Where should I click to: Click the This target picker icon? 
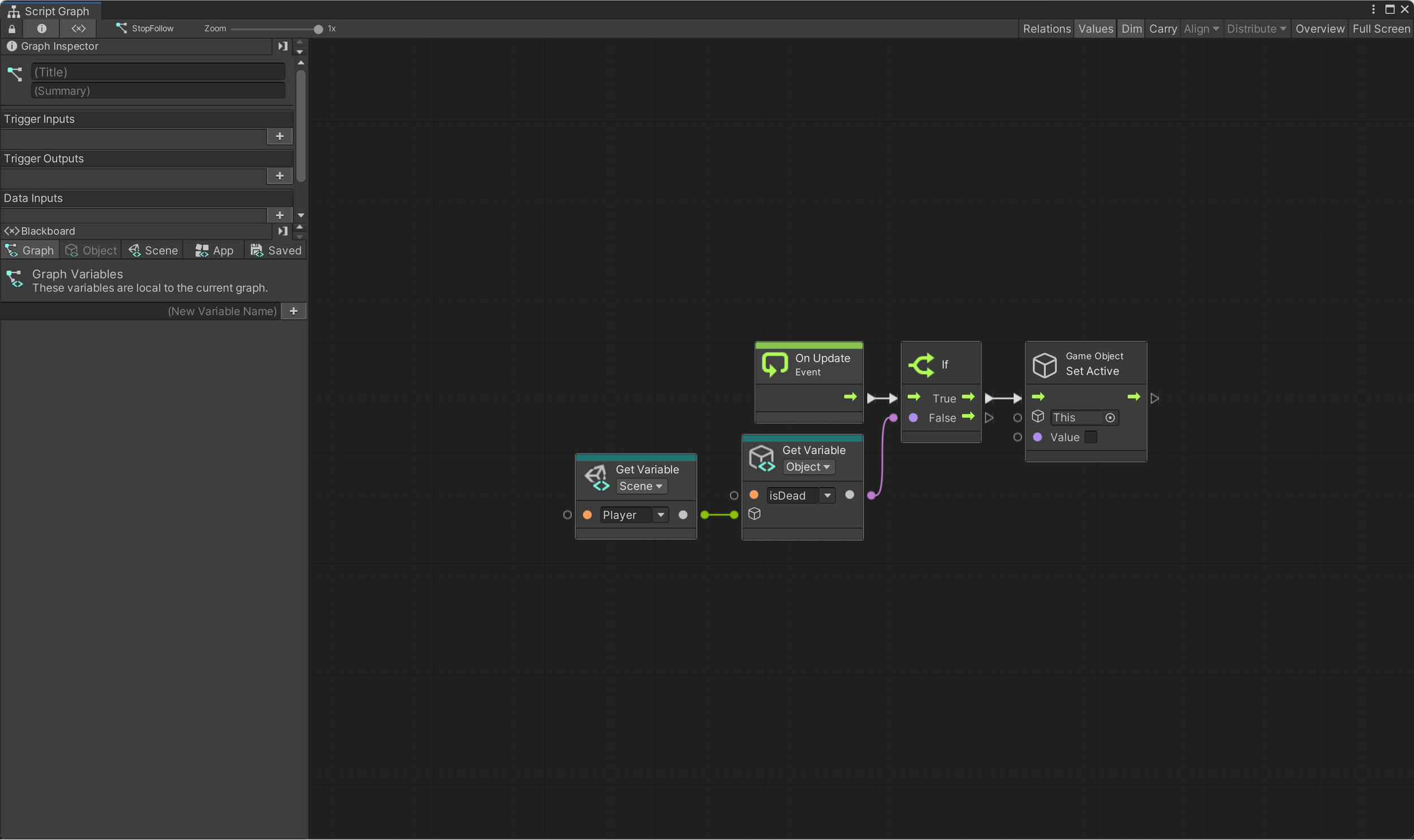[1110, 418]
